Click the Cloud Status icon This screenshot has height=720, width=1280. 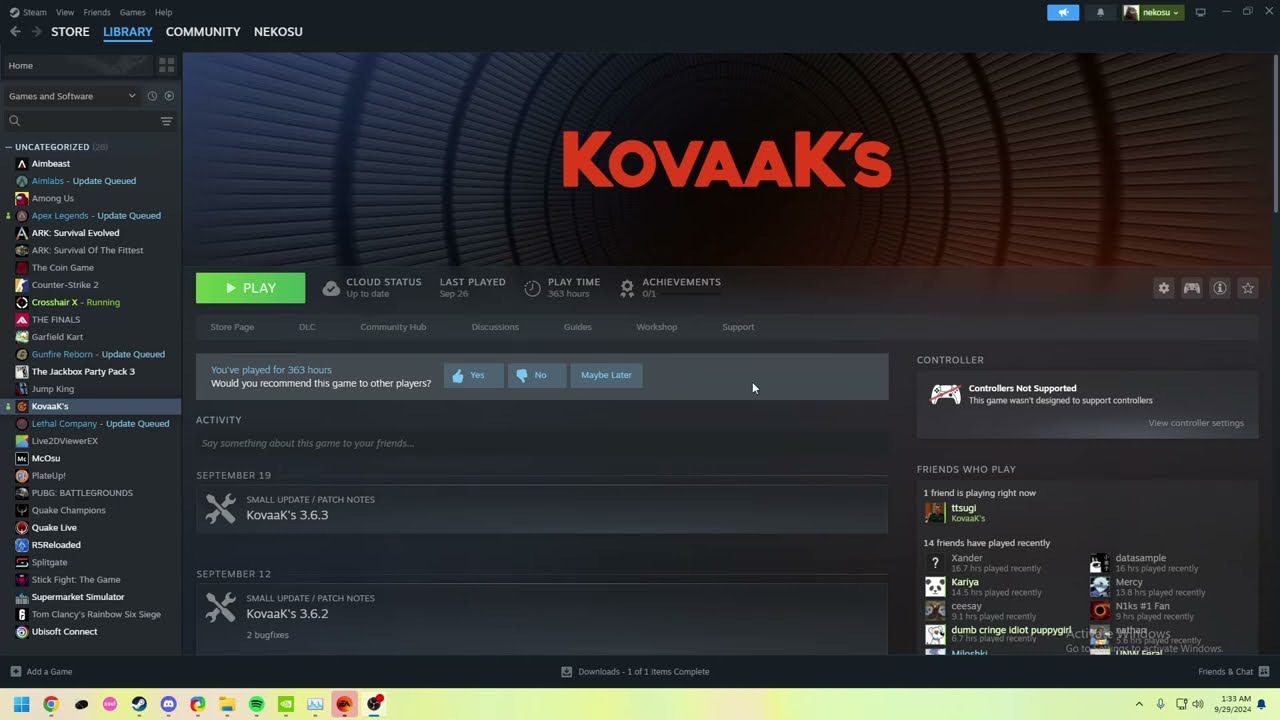tap(331, 288)
